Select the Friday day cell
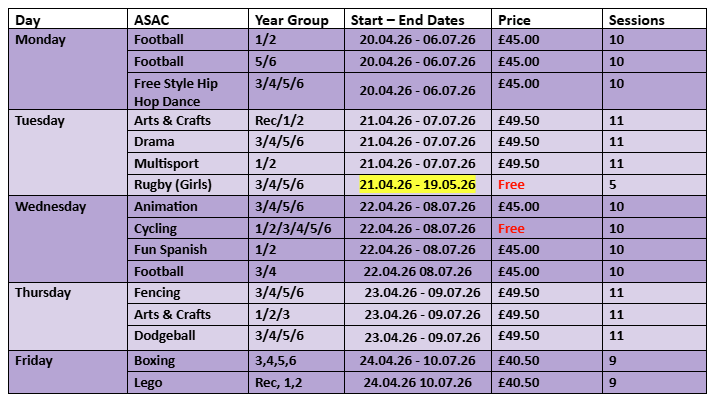The width and height of the screenshot is (715, 401). [35, 360]
